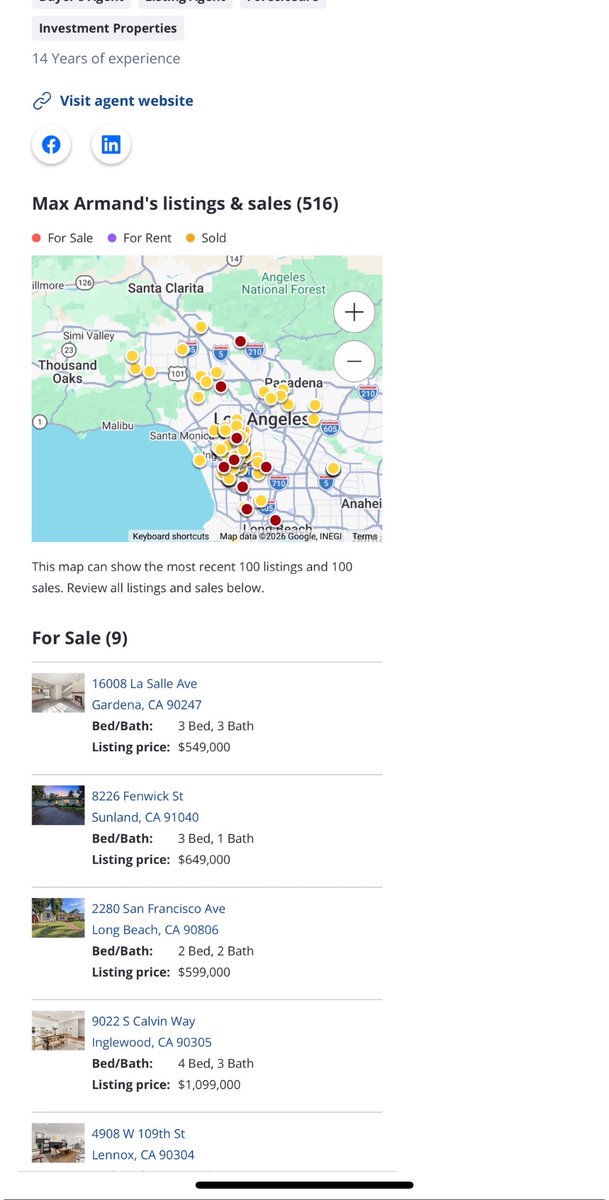
Task: Open Long Beach, CA 90806 listing link
Action: (155, 930)
